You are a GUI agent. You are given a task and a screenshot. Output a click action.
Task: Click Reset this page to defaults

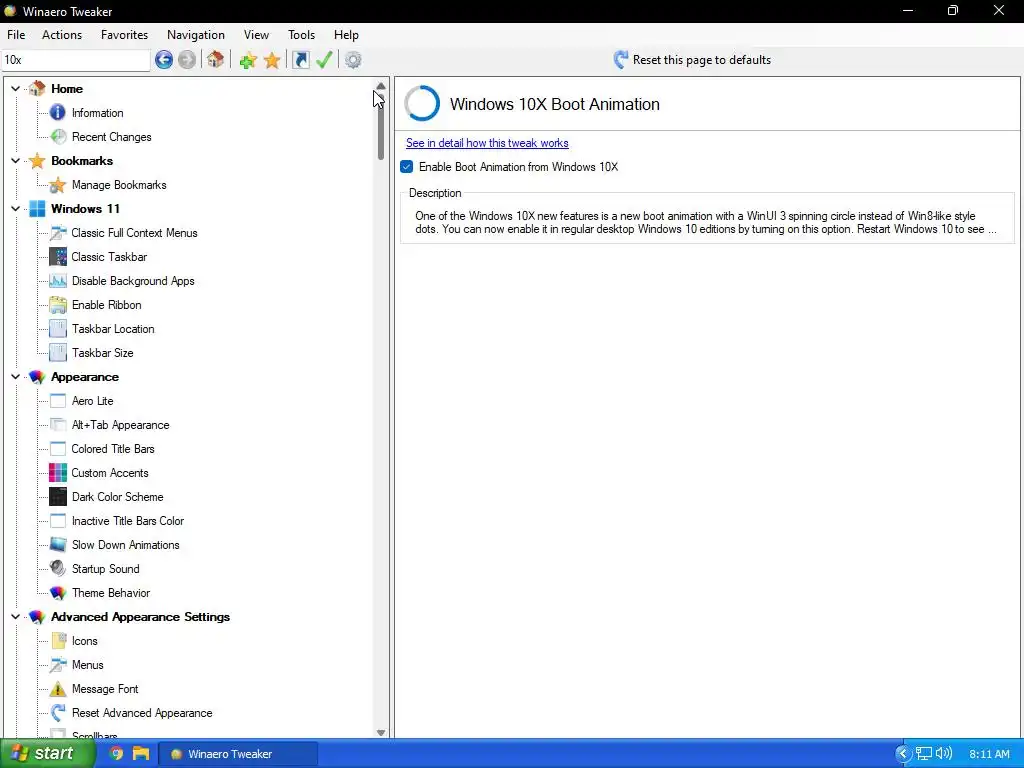click(x=692, y=60)
